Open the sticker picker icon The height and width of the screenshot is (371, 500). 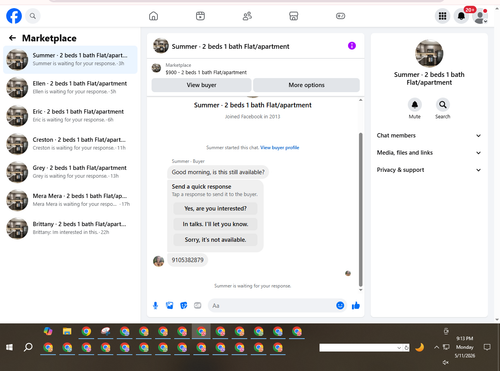(184, 305)
